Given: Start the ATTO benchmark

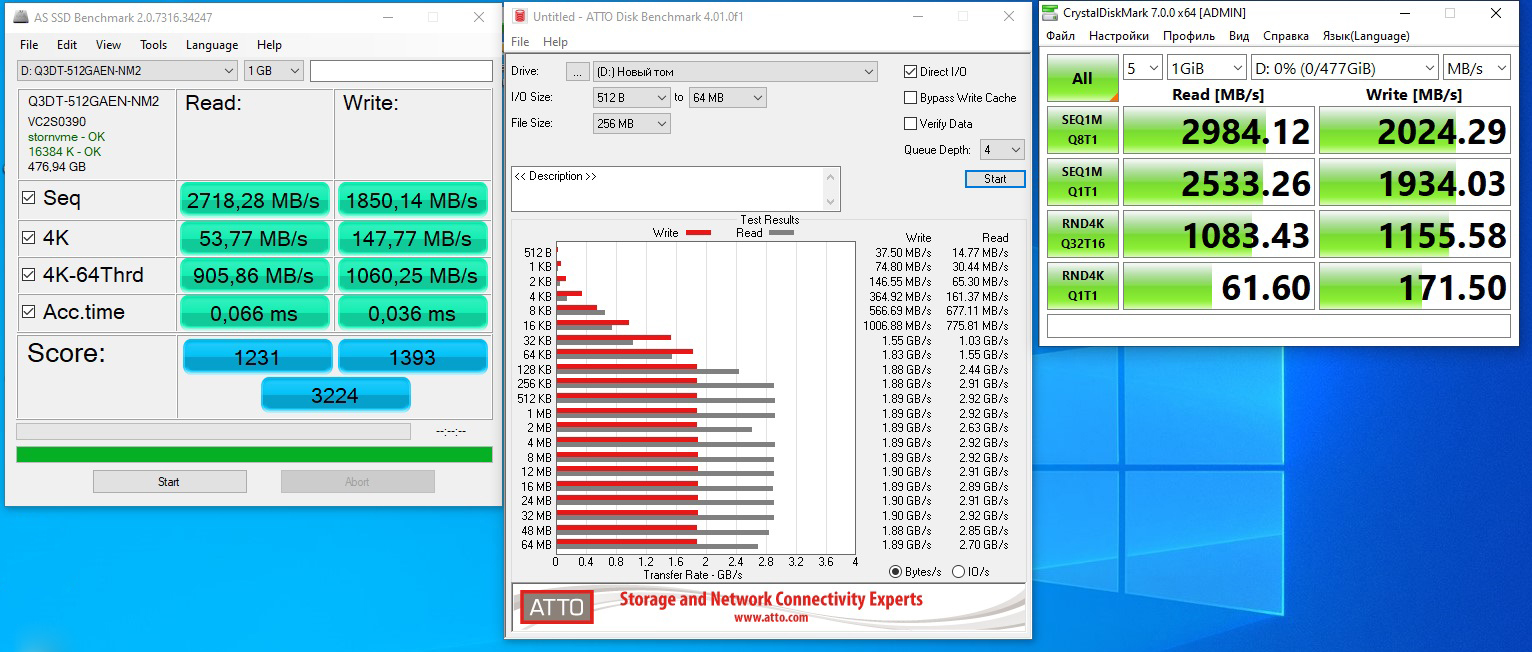Looking at the screenshot, I should coord(994,179).
